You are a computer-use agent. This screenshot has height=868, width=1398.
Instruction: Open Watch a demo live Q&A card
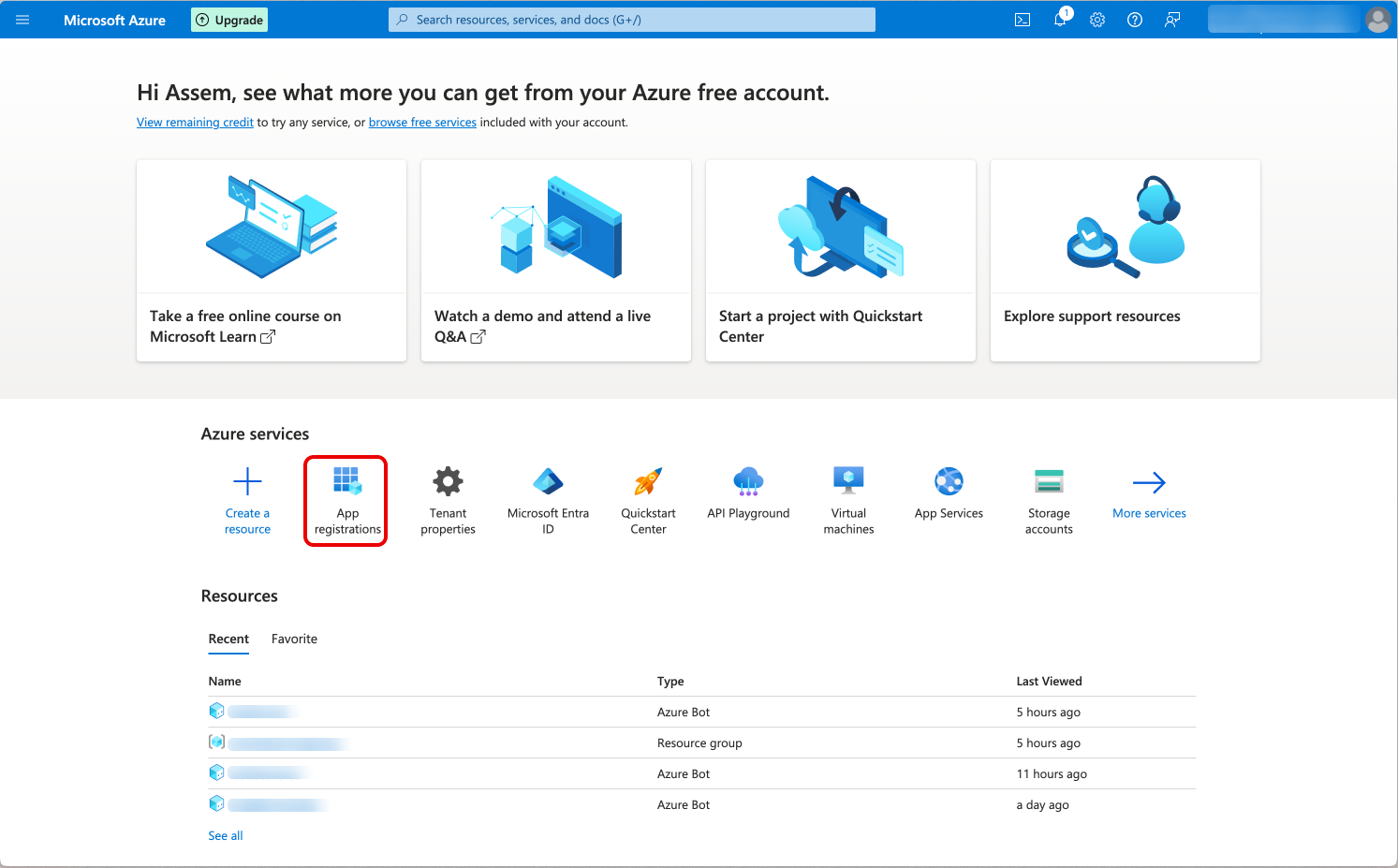(556, 260)
